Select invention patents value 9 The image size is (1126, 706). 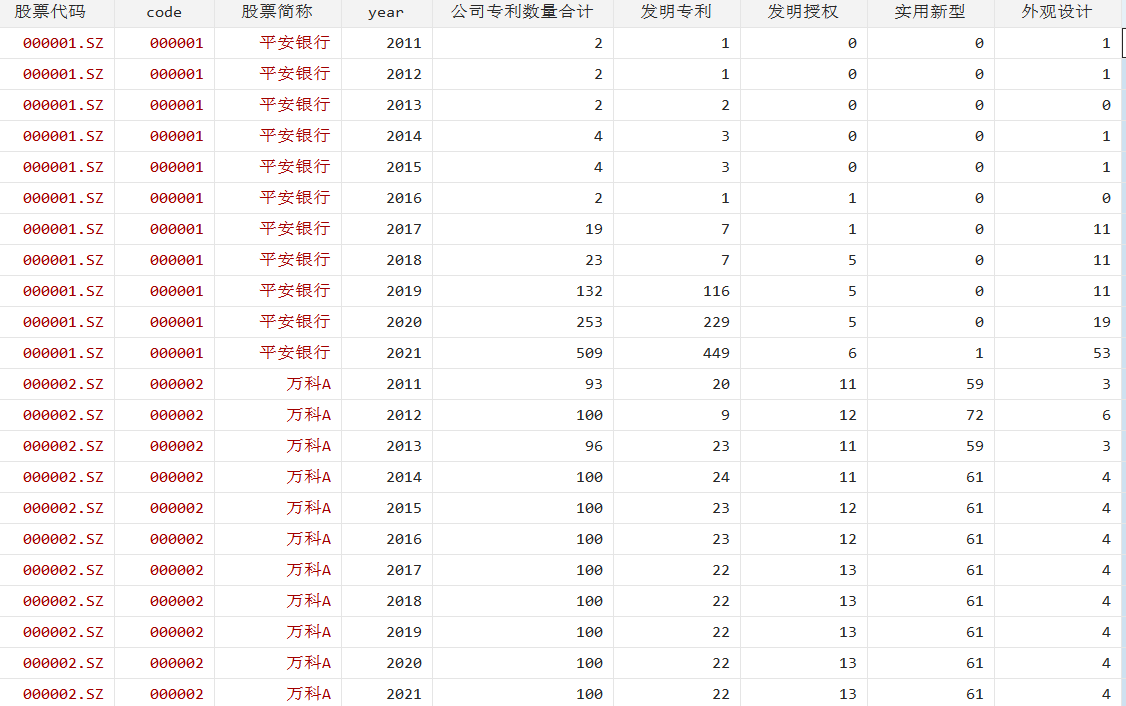[725, 414]
